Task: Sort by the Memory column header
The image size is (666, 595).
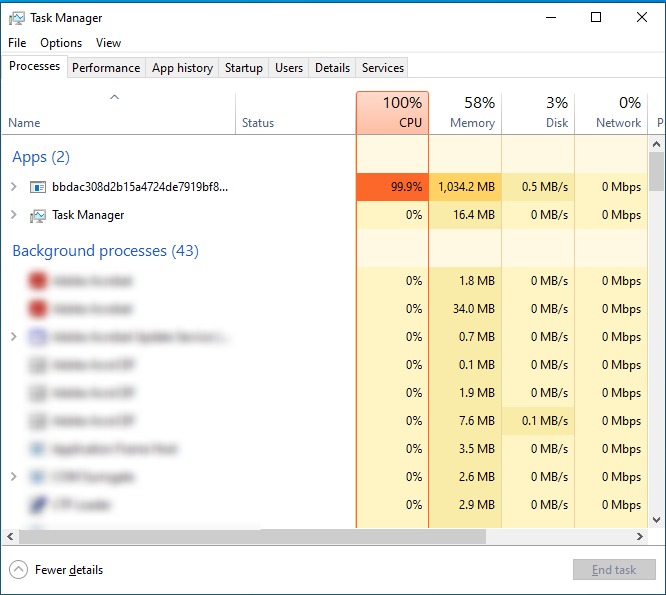Action: point(465,113)
